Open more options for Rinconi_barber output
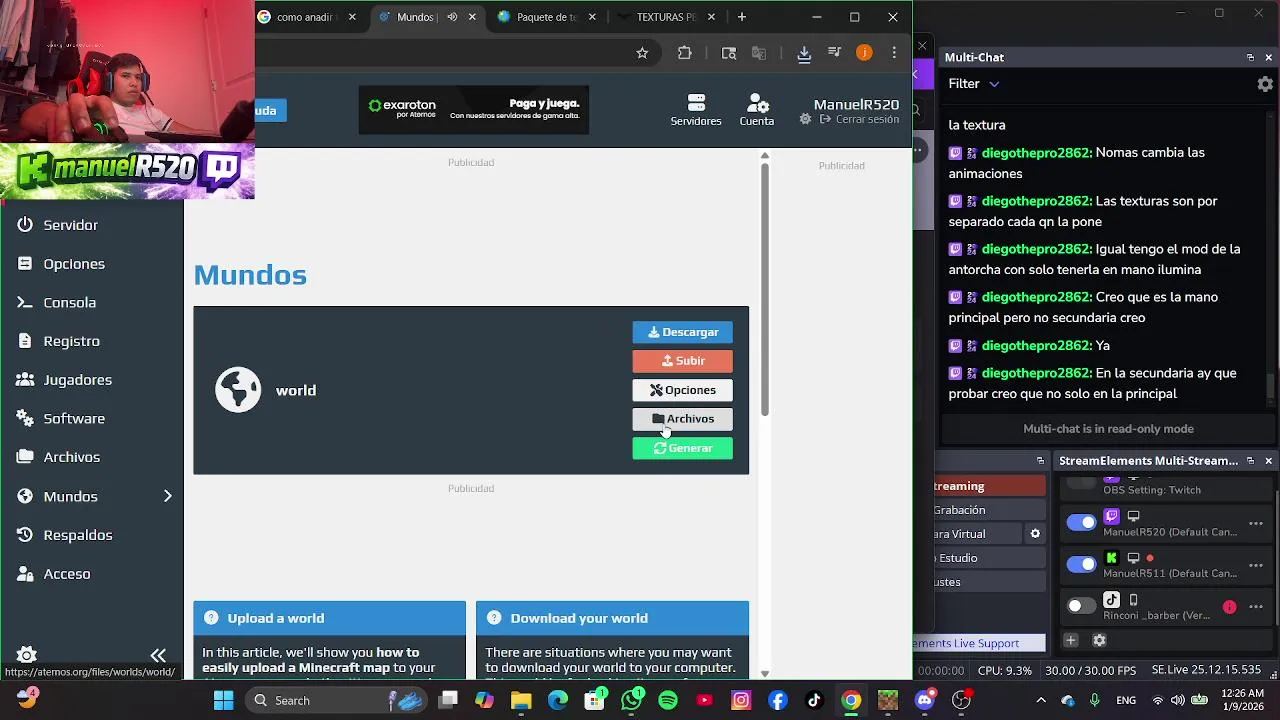 pyautogui.click(x=1256, y=607)
